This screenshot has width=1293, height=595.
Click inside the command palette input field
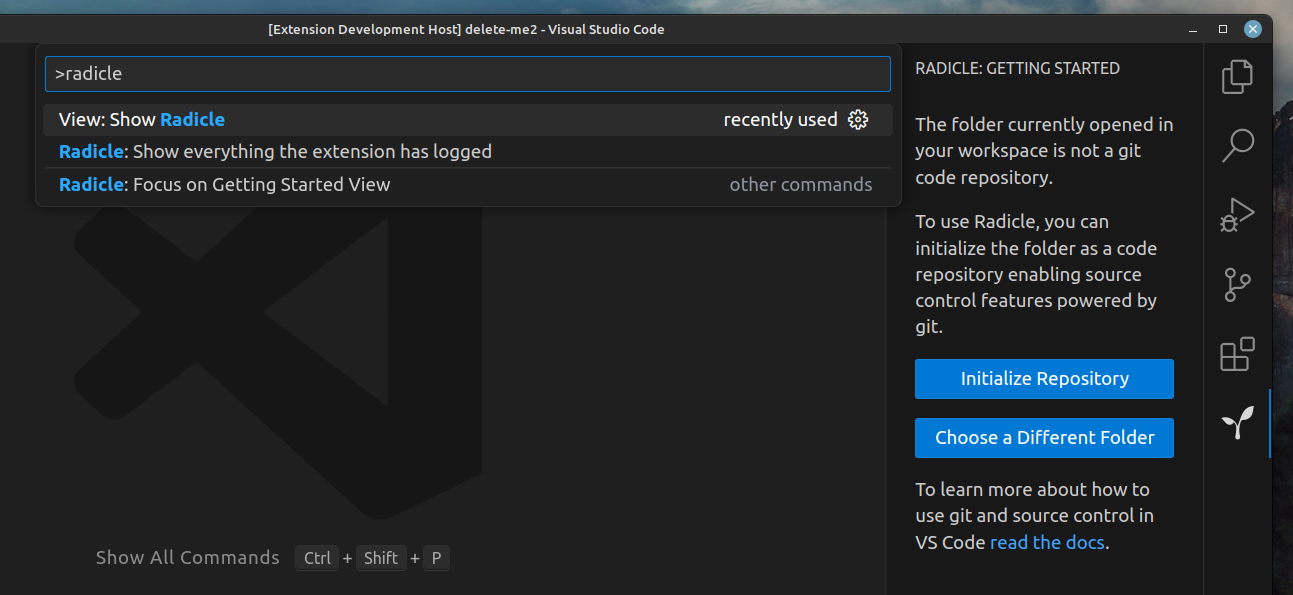pyautogui.click(x=467, y=73)
